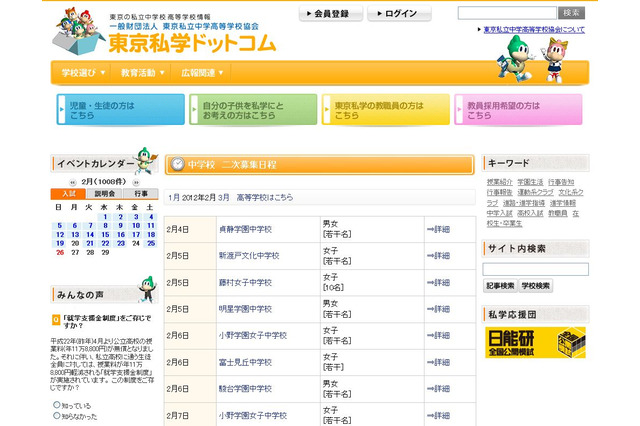
Task: Click the 行事告知 keyword link
Action: click(561, 182)
